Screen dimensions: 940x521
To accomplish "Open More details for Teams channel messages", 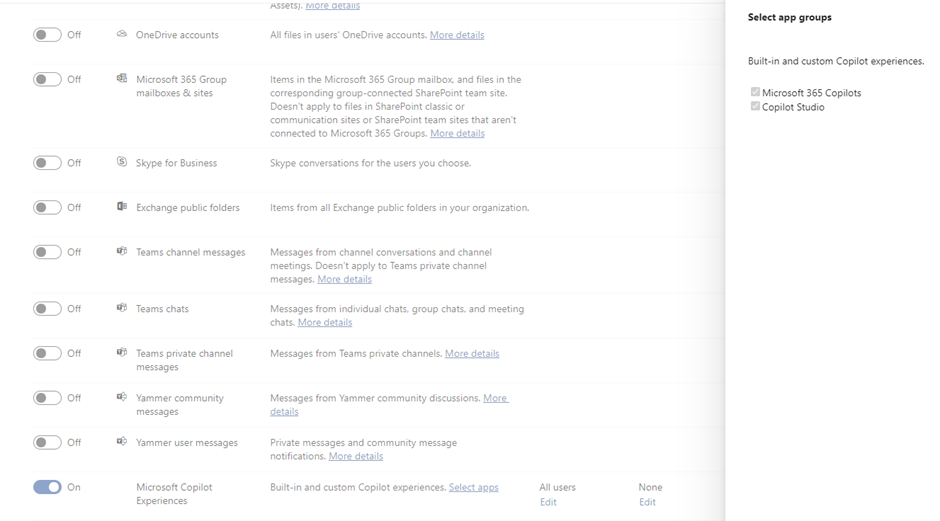I will pos(344,279).
